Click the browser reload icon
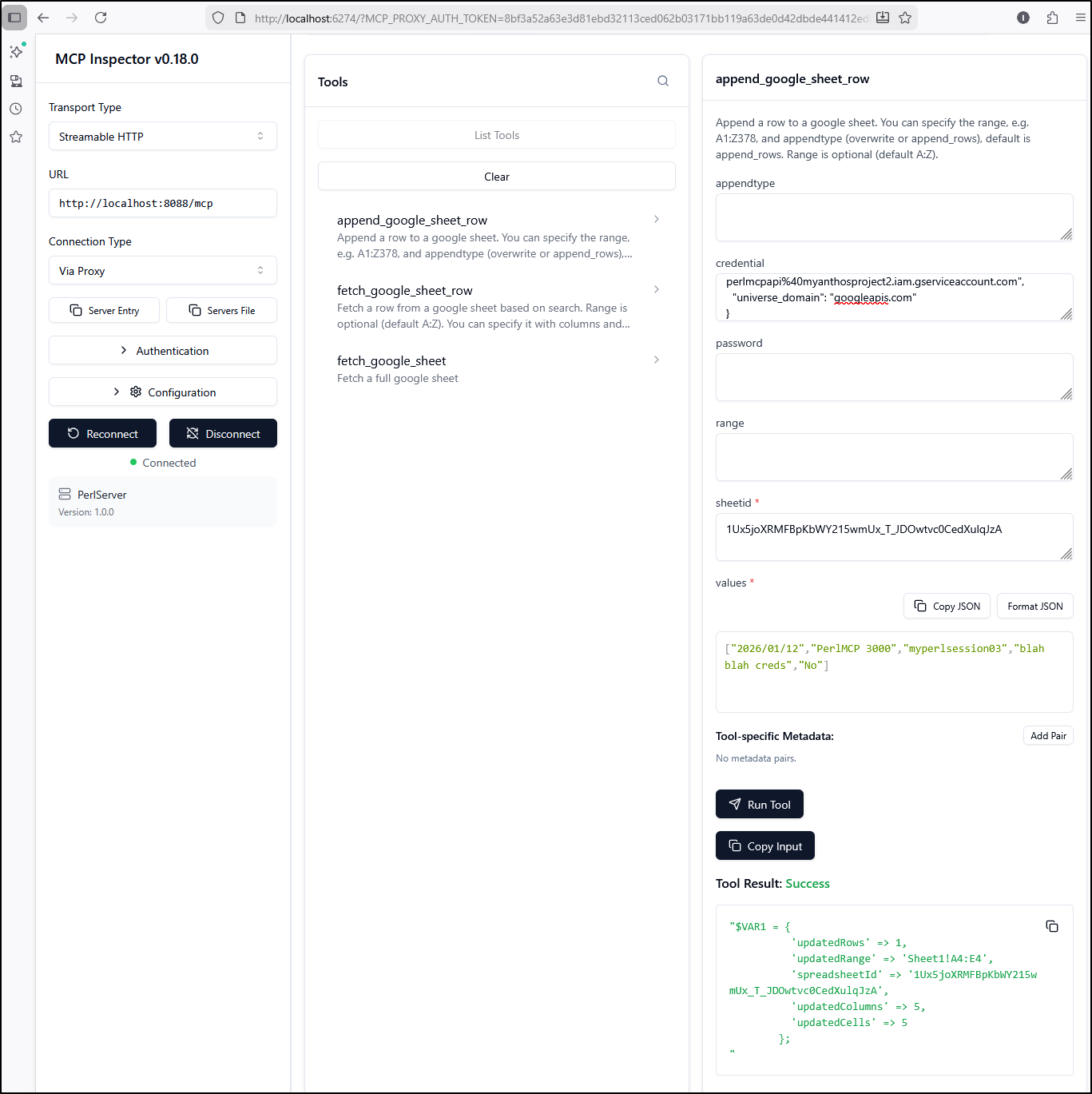 click(101, 18)
